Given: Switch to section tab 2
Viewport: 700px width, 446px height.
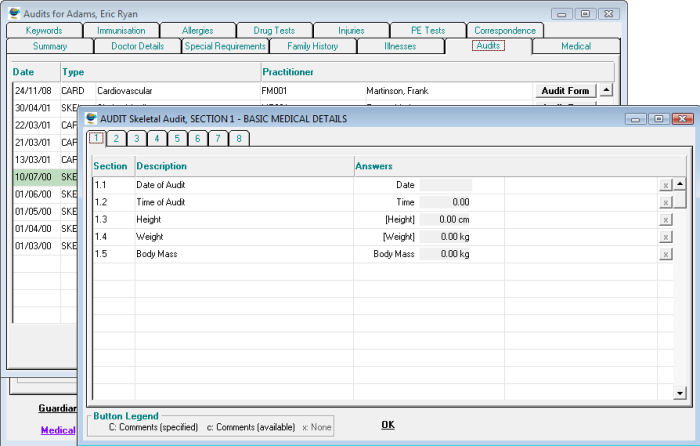Looking at the screenshot, I should (116, 138).
